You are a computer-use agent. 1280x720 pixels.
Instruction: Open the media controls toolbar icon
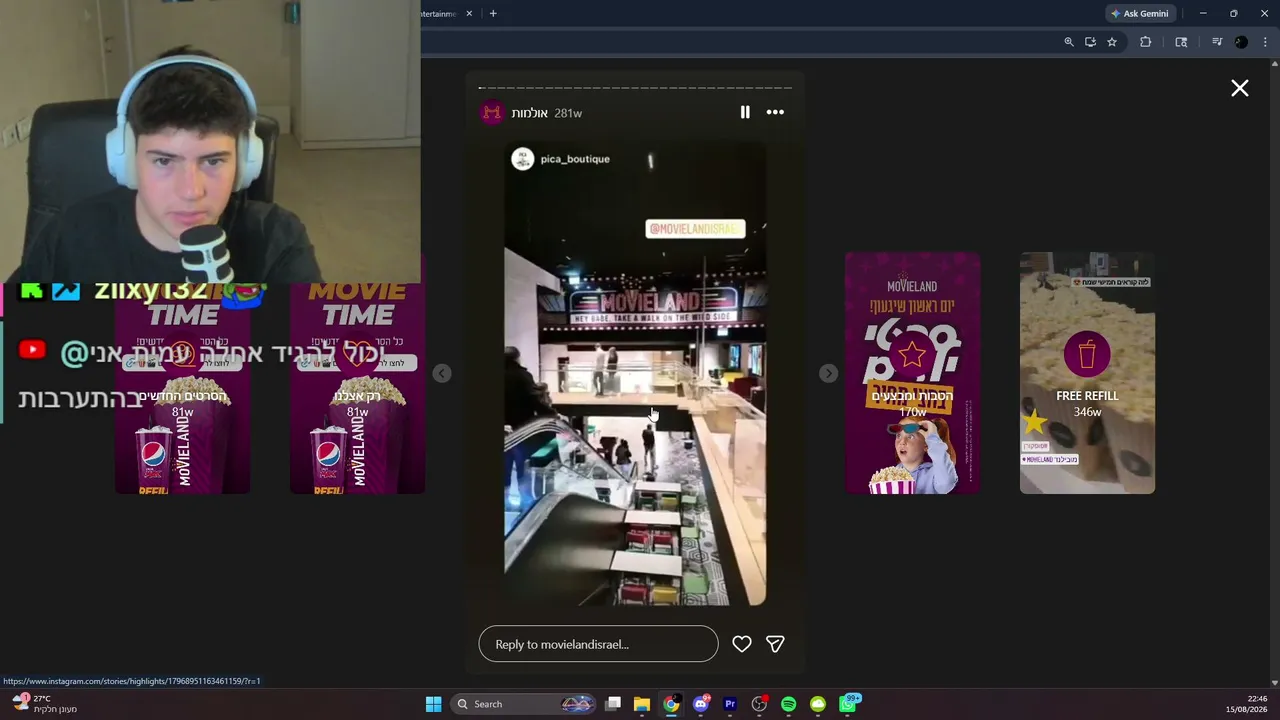click(x=1217, y=42)
